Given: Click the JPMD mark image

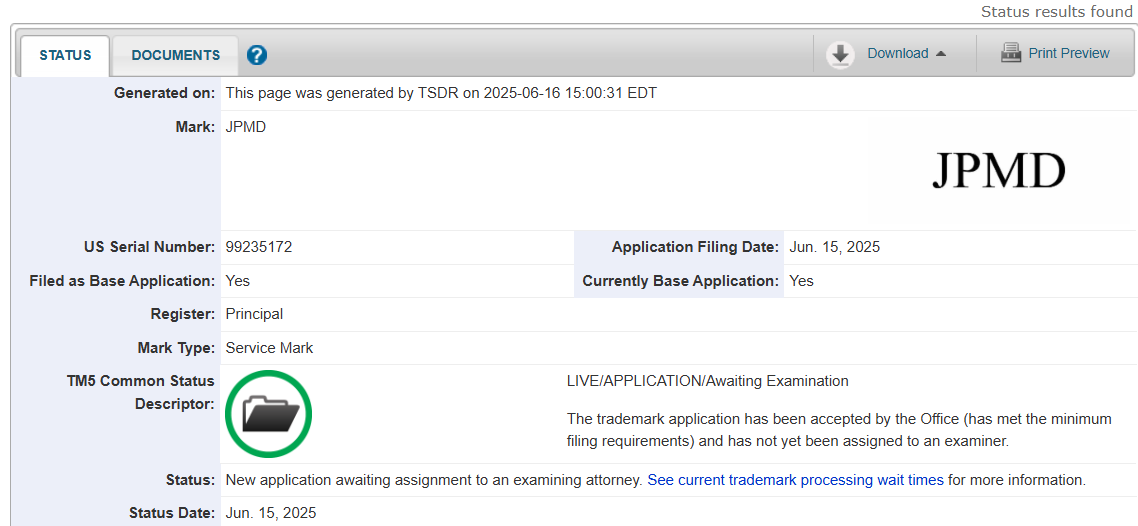Looking at the screenshot, I should coord(998,171).
